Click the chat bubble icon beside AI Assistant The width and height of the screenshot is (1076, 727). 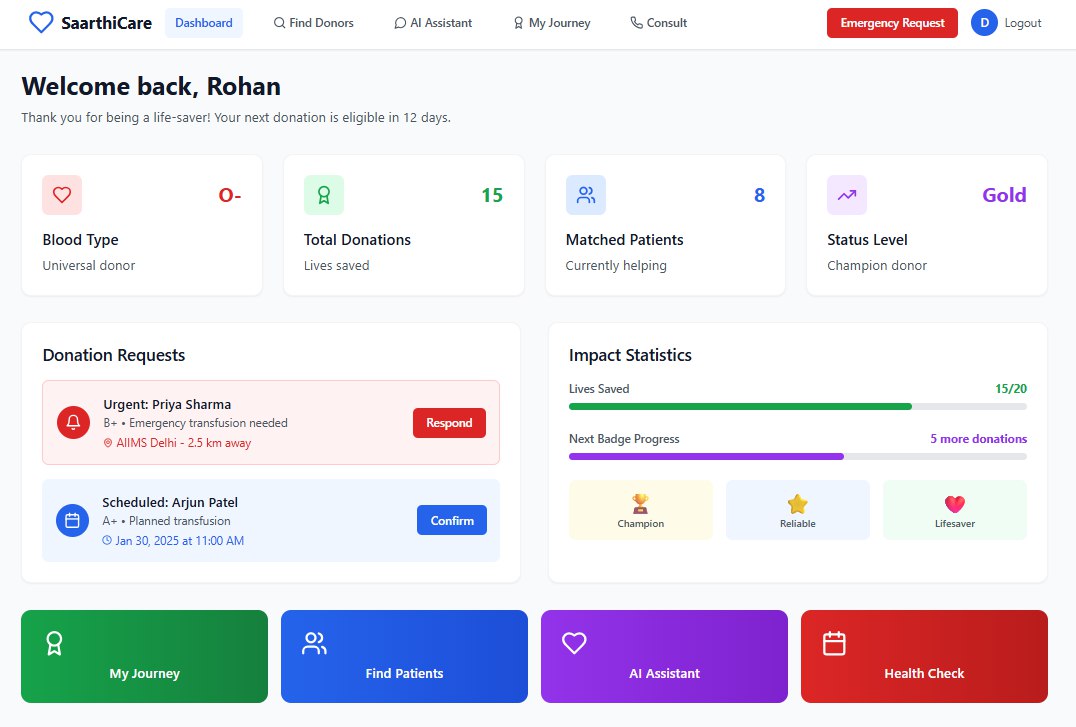pyautogui.click(x=400, y=23)
